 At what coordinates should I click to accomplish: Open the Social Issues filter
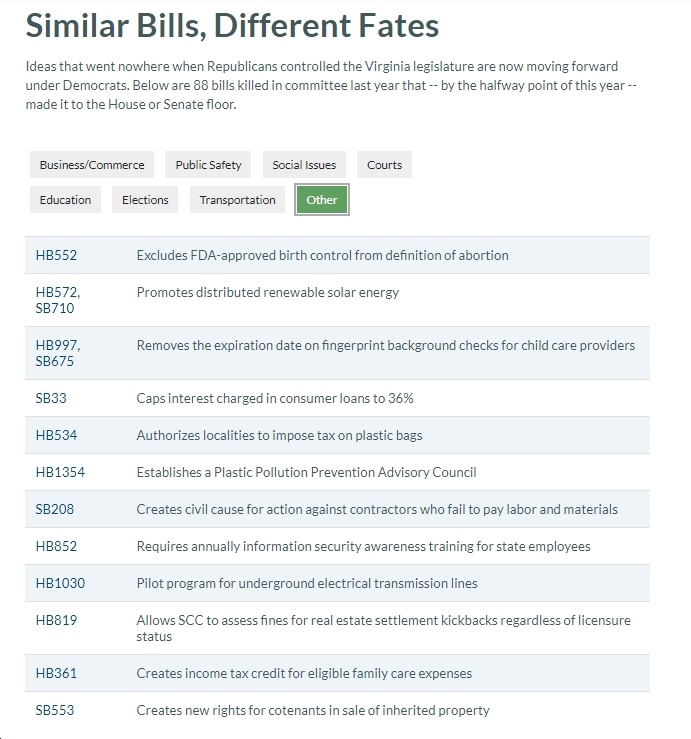tap(304, 164)
